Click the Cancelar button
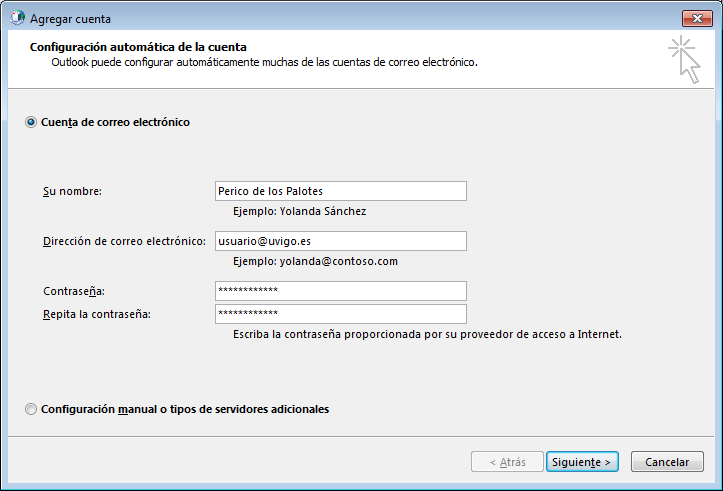Screen dimensions: 723x491 tap(667, 462)
